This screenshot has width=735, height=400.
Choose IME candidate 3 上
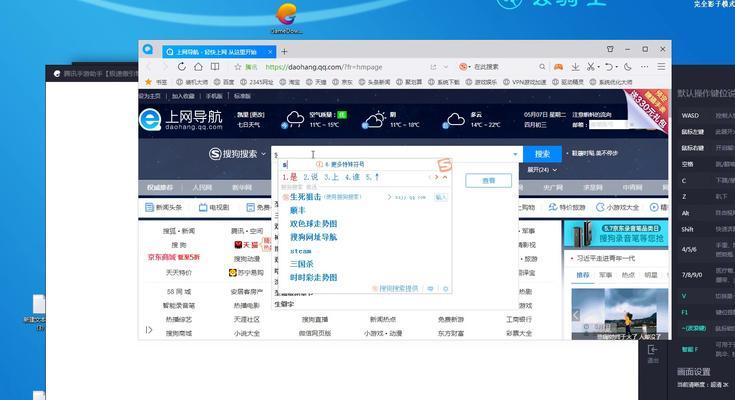click(x=331, y=177)
